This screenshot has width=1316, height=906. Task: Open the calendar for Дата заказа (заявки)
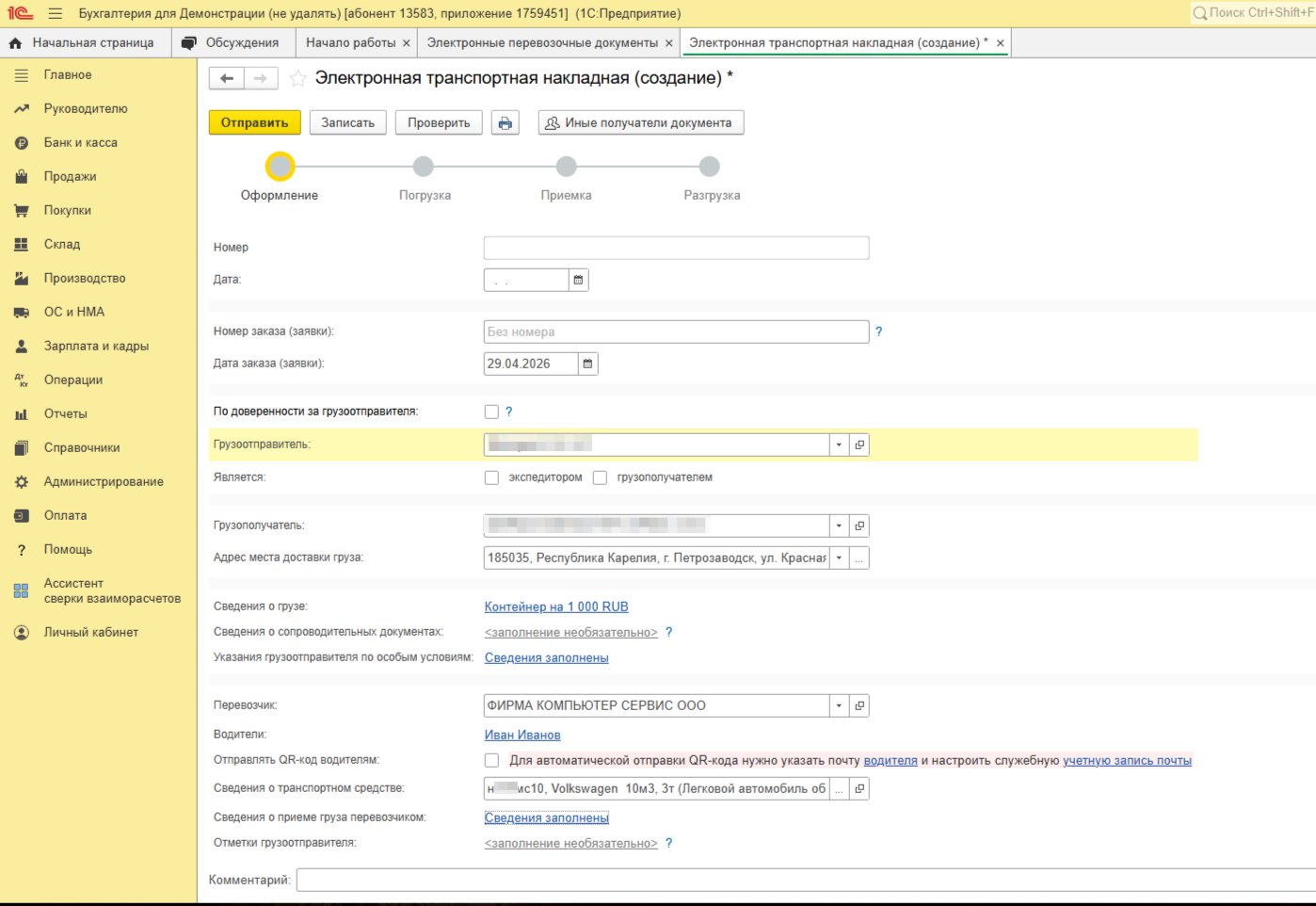tap(587, 364)
